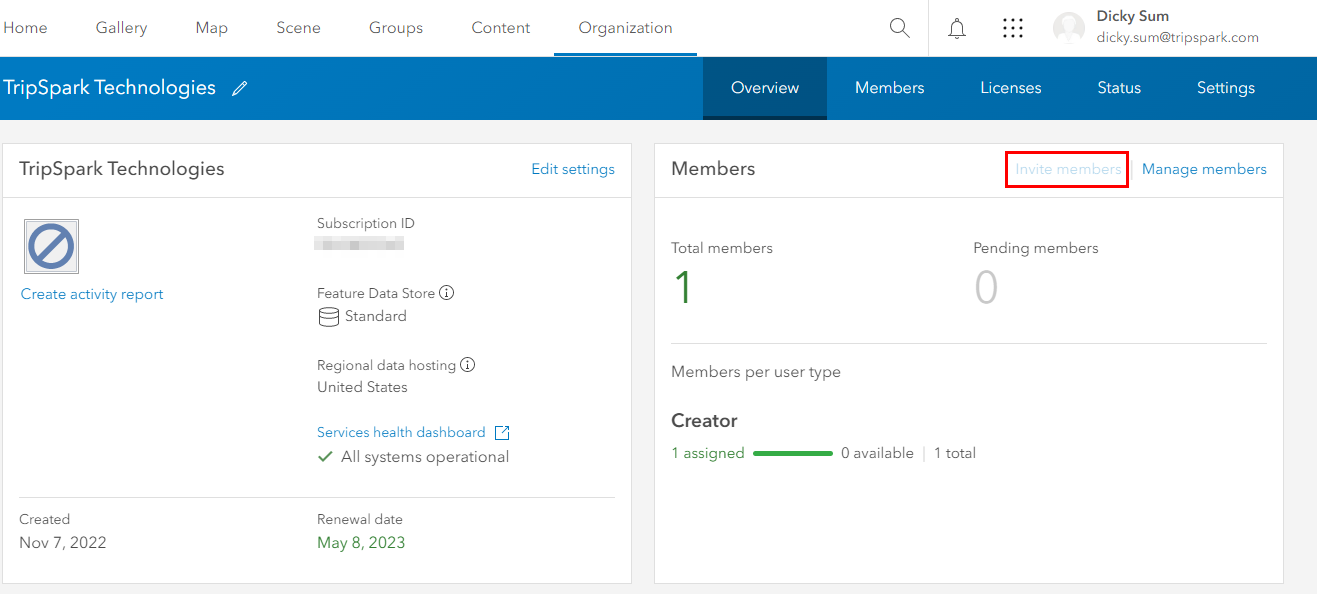Screen dimensions: 1317x594
Task: Open Edit settings for the organization
Action: click(x=572, y=169)
